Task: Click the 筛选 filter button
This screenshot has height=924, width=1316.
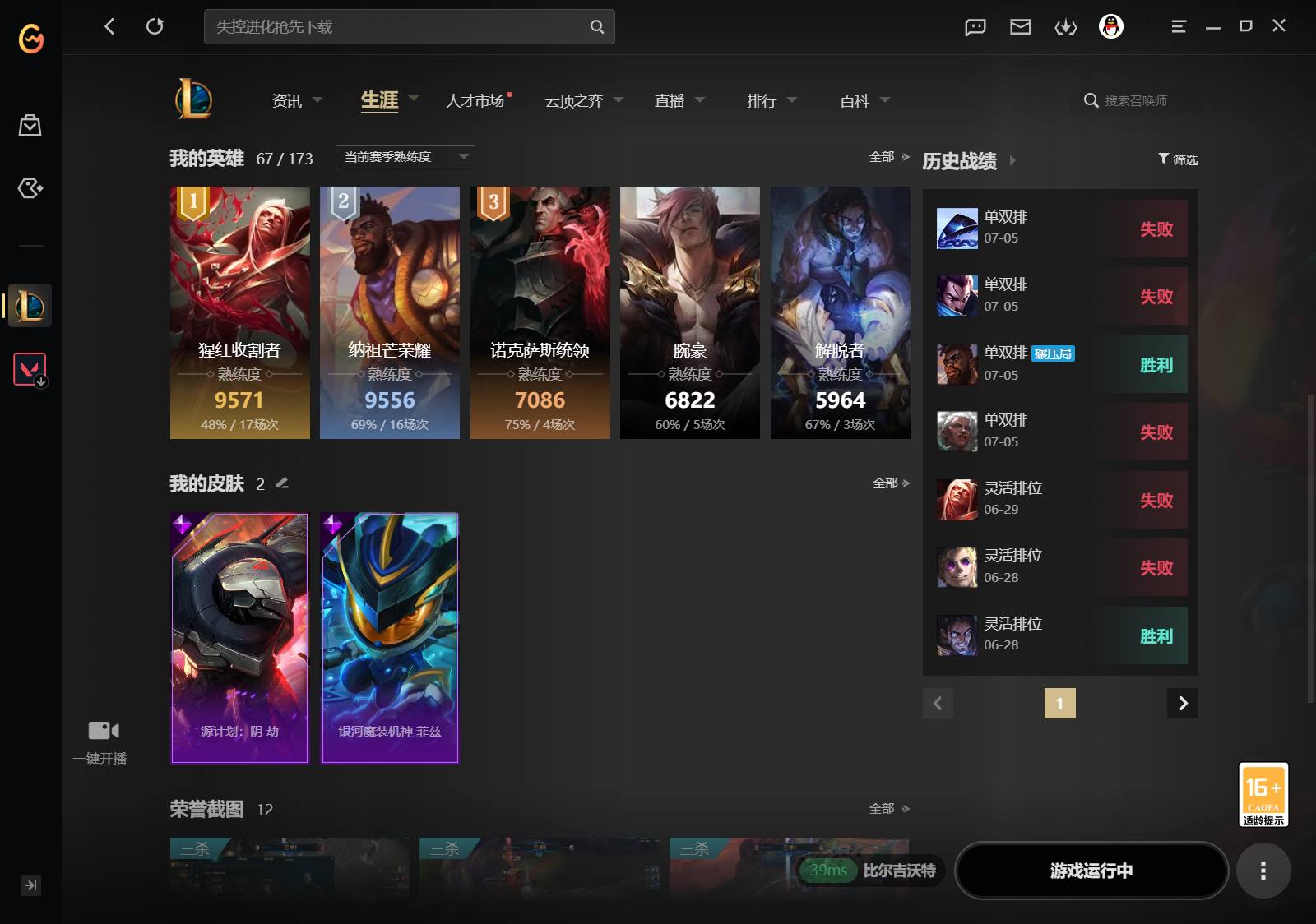Action: pos(1178,159)
